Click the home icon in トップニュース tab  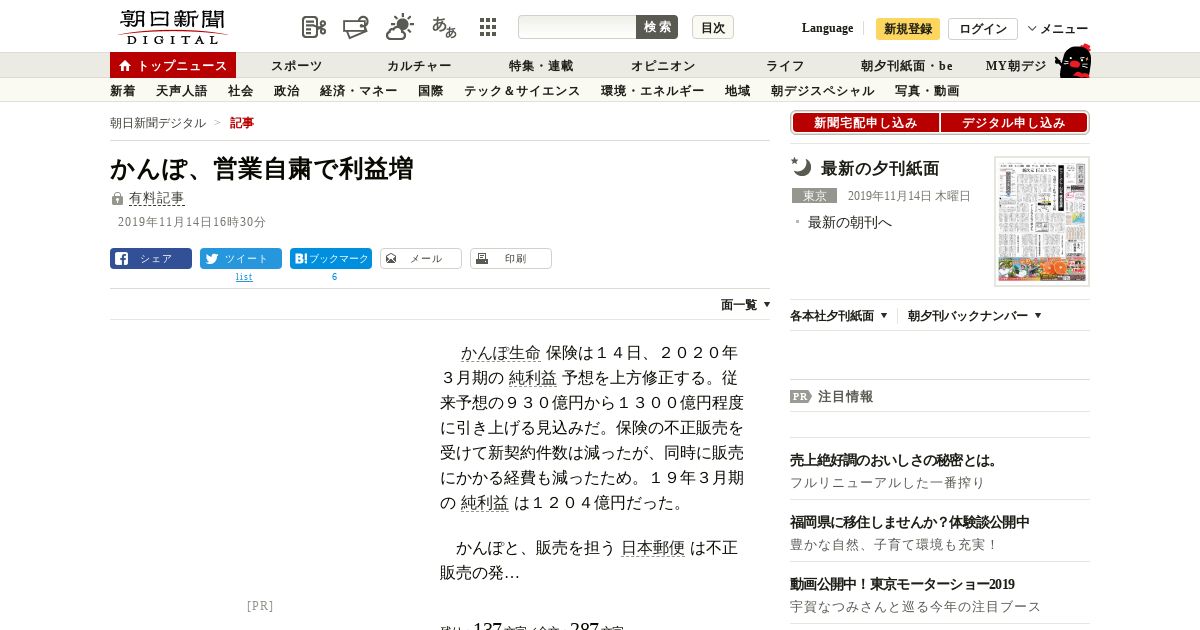coord(125,65)
